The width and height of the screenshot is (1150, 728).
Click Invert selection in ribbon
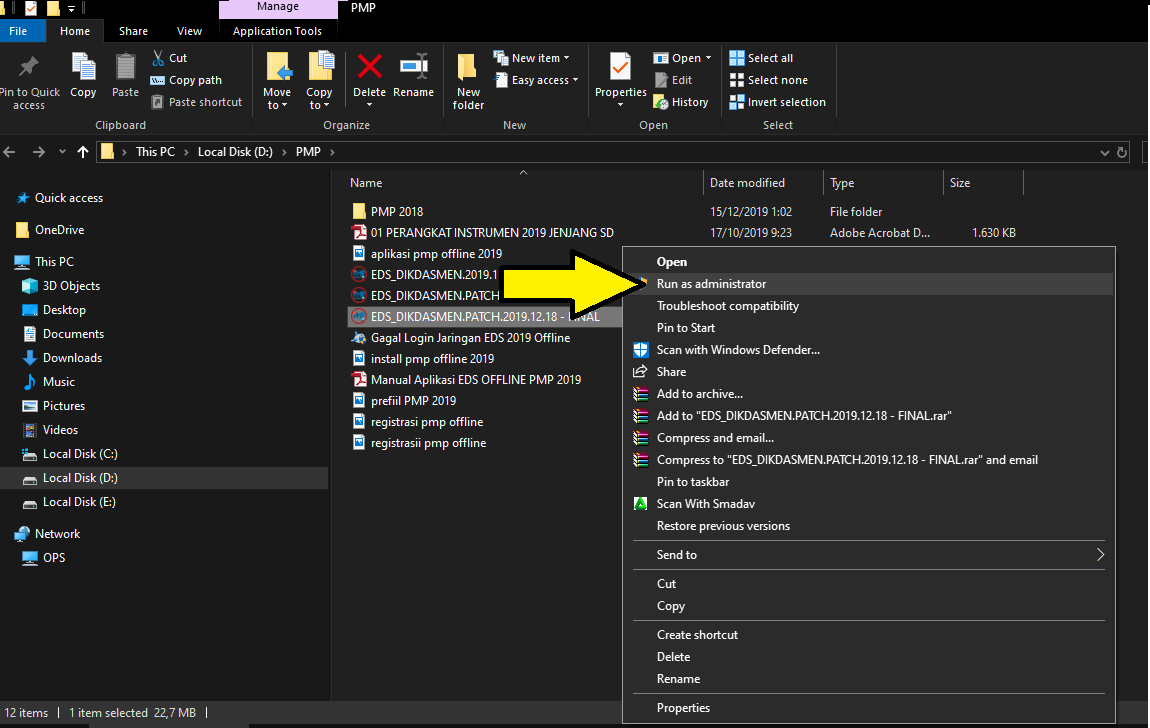point(777,102)
